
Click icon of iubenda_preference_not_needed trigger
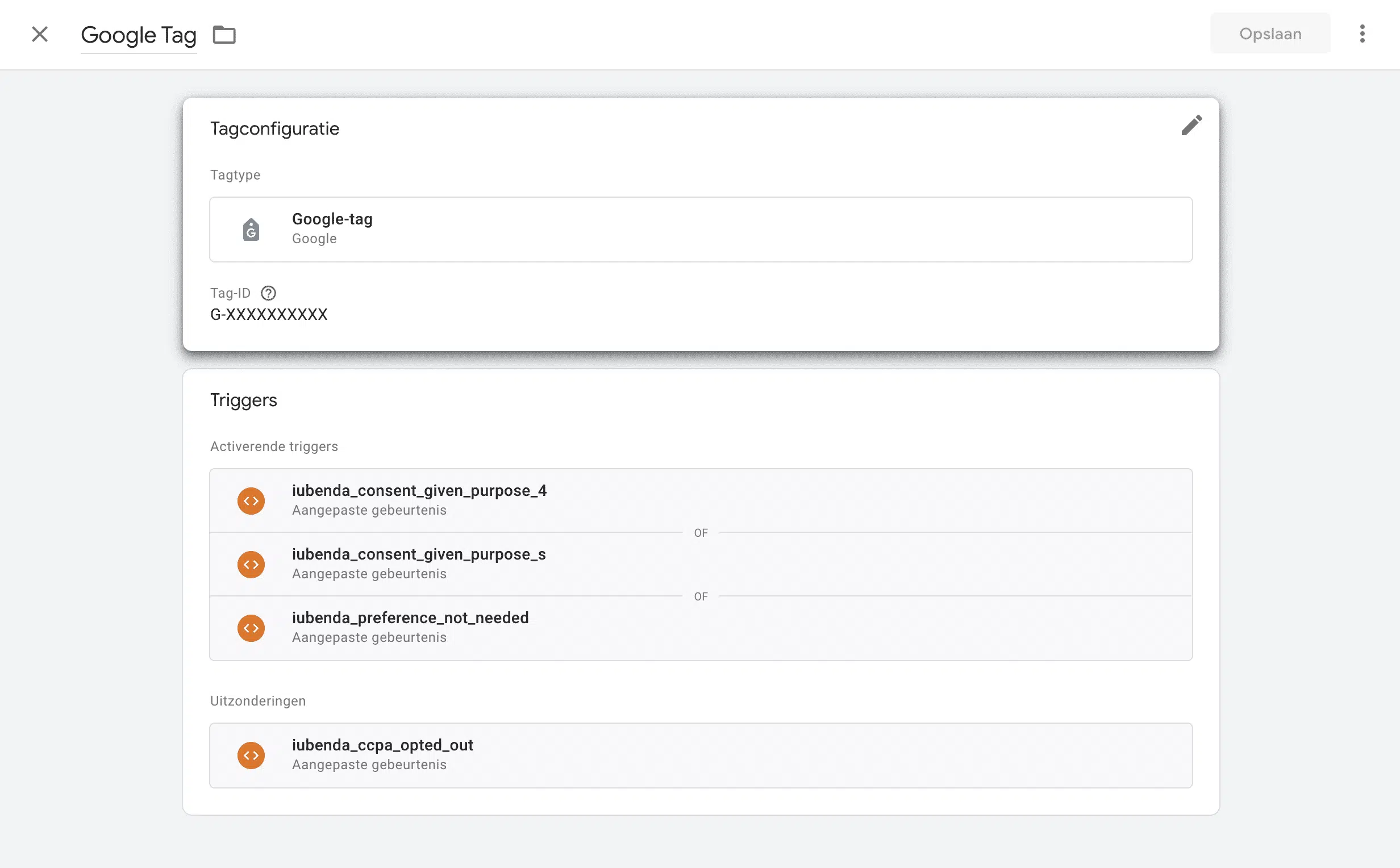click(x=251, y=628)
